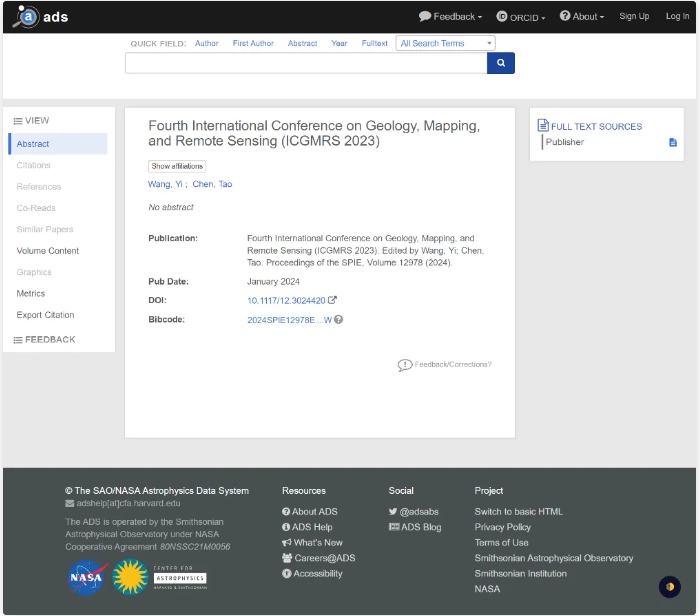Open the Terms of Use link

501,542
